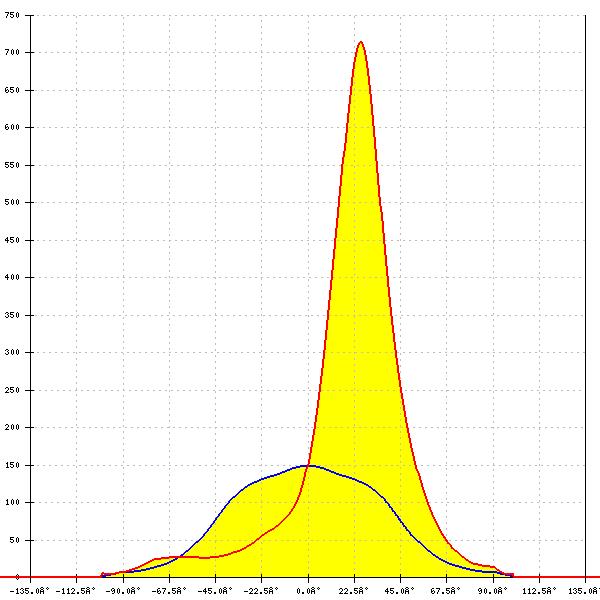Image resolution: width=600 pixels, height=600 pixels.
Task: Click the 750 y-axis label
Action: pos(12,15)
